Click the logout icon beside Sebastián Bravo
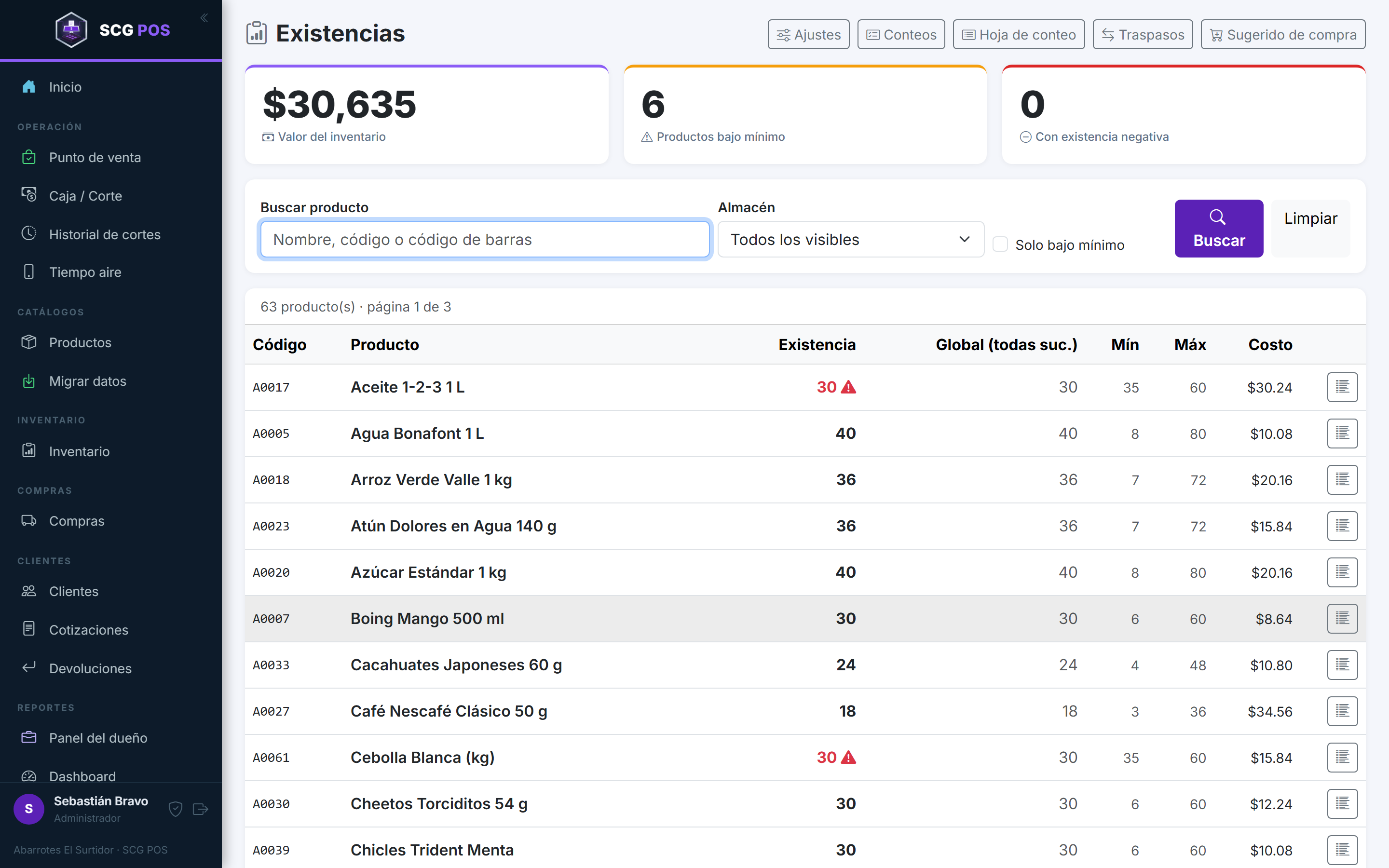Image resolution: width=1389 pixels, height=868 pixels. point(200,809)
